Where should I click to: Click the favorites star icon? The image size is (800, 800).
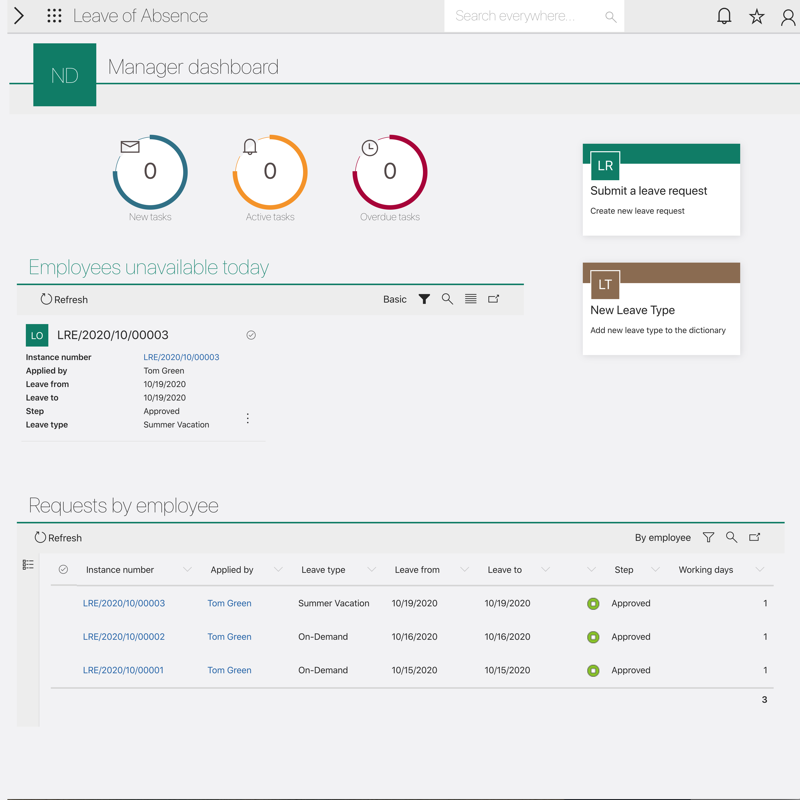[x=757, y=16]
